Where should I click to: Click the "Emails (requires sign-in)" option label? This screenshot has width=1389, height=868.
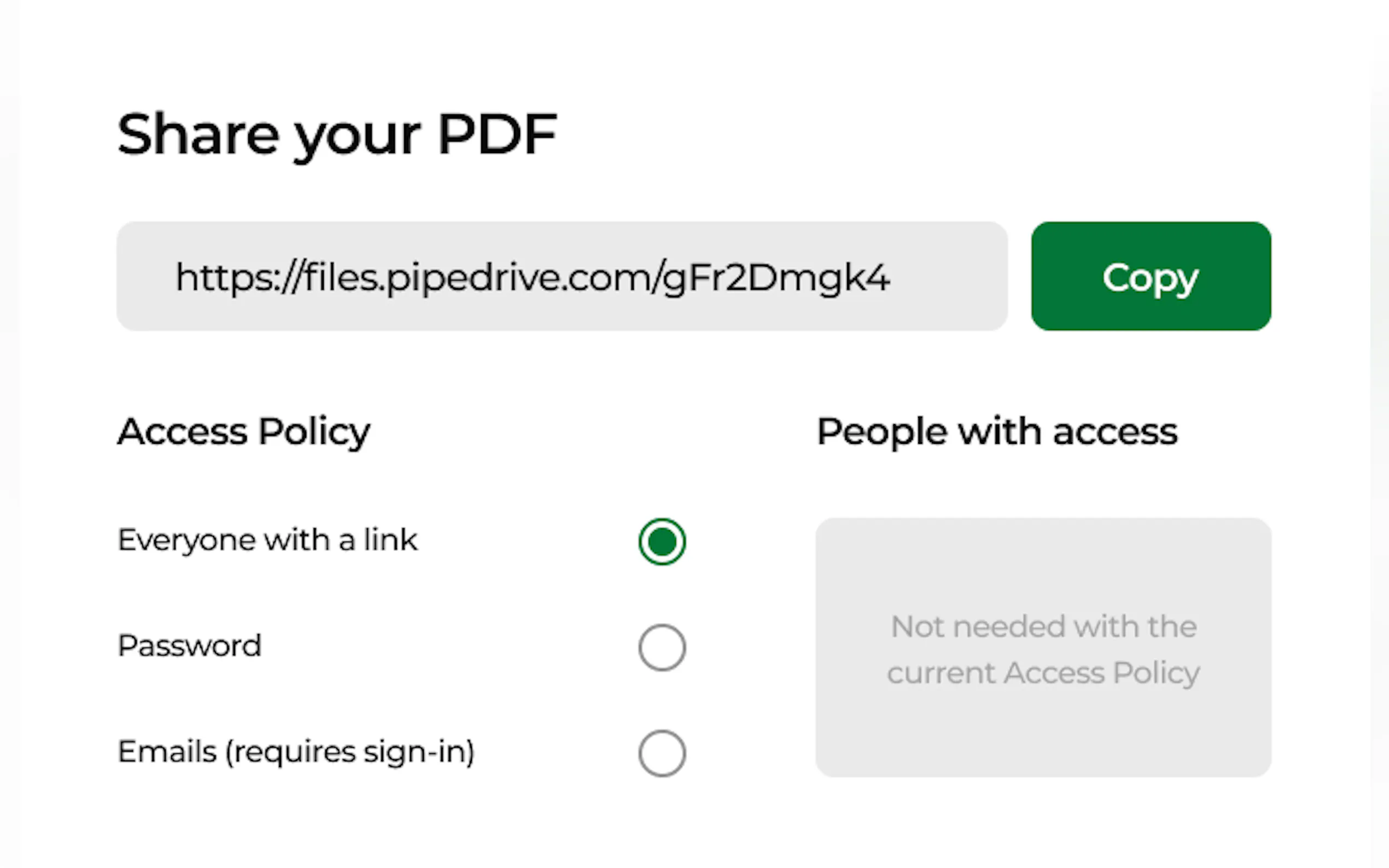coord(296,752)
